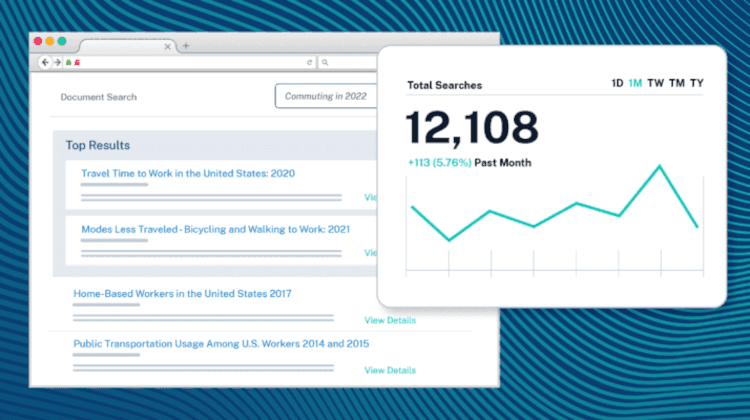750x420 pixels.
Task: Open Home-Based Workers 2017 result
Action: coord(182,294)
